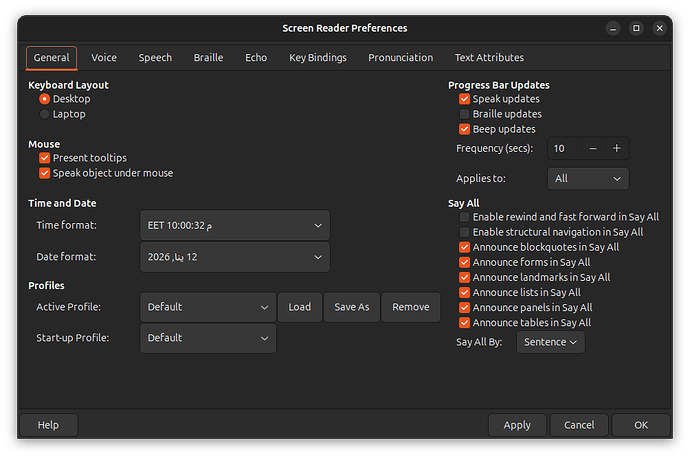Click the Frequency seconds input field

[563, 148]
